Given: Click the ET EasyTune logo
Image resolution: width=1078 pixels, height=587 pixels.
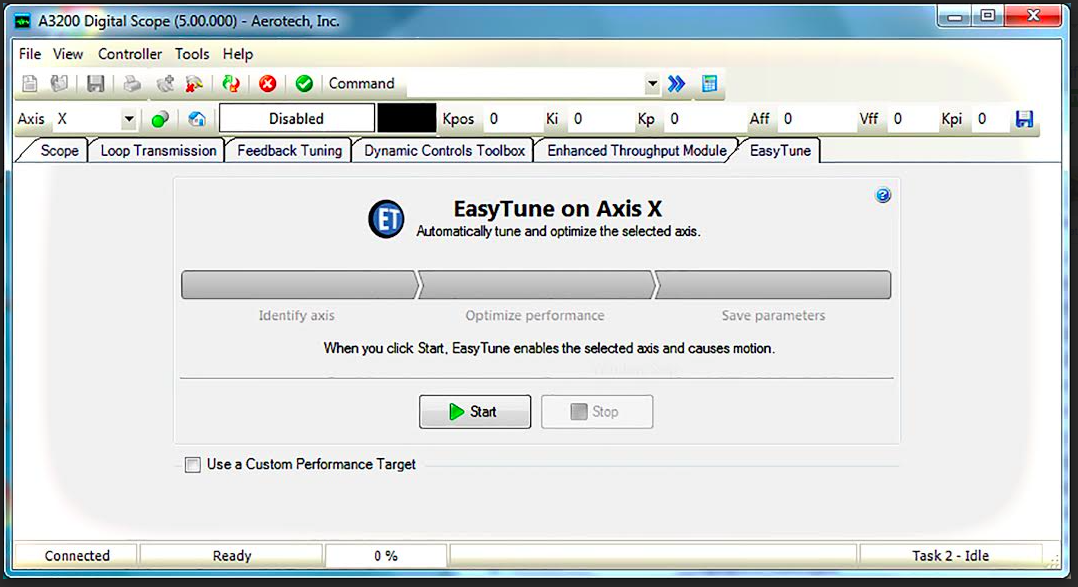Looking at the screenshot, I should 386,219.
